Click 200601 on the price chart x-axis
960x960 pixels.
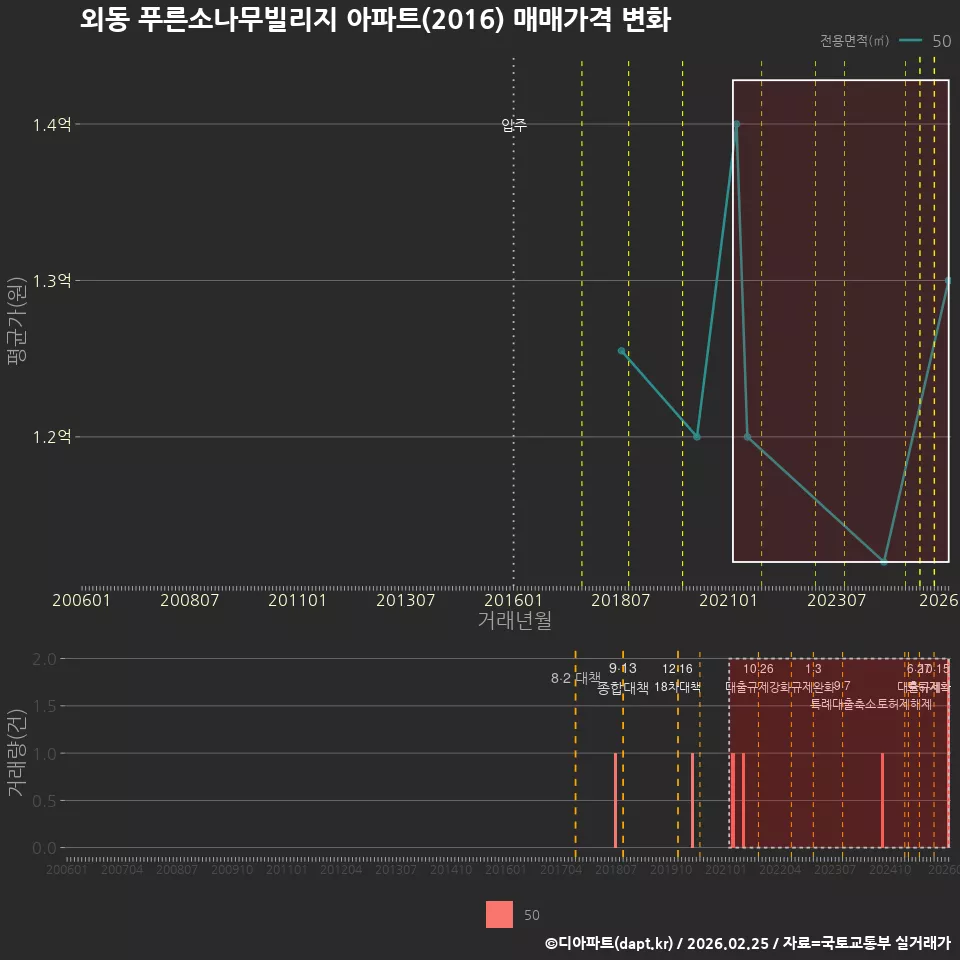(81, 600)
